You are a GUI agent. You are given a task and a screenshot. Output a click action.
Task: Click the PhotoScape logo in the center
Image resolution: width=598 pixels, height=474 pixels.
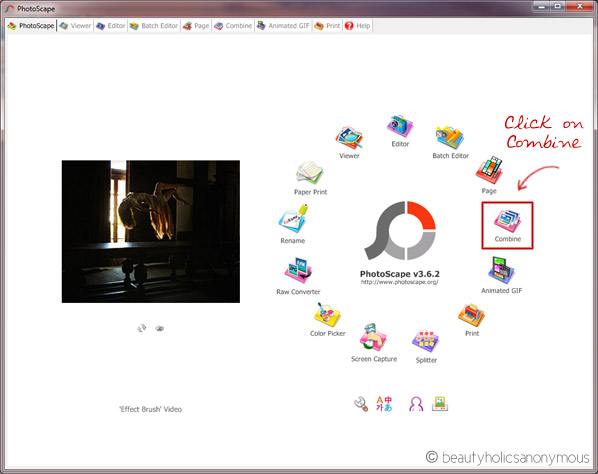[400, 230]
